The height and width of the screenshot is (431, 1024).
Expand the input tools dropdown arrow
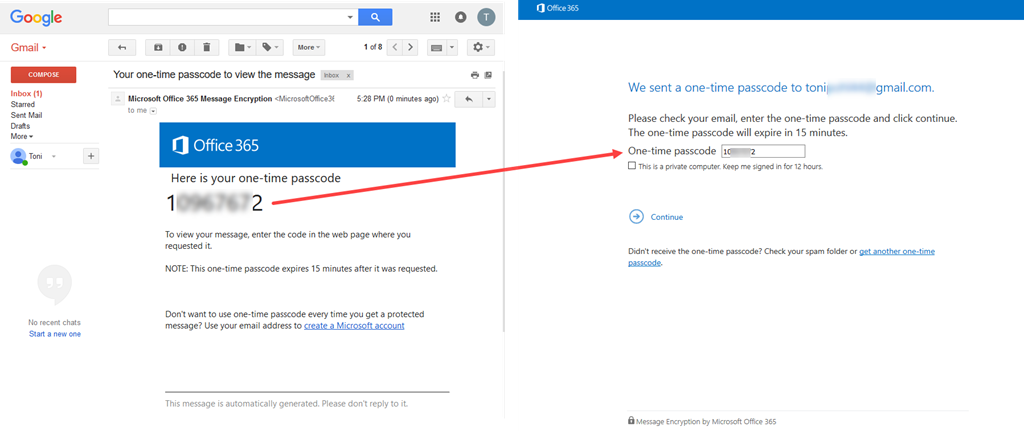453,47
